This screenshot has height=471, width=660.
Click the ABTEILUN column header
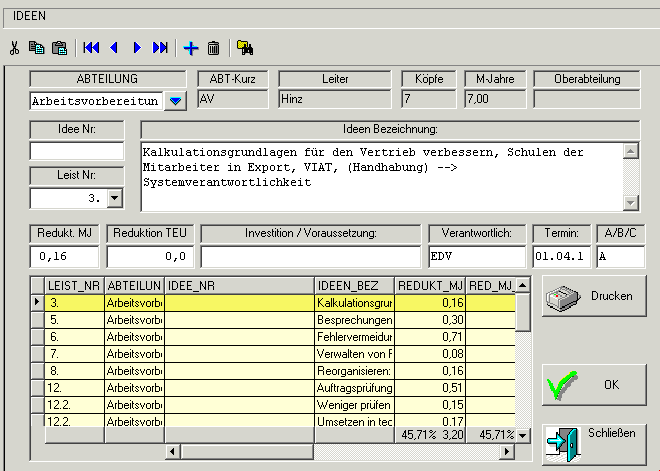134,286
